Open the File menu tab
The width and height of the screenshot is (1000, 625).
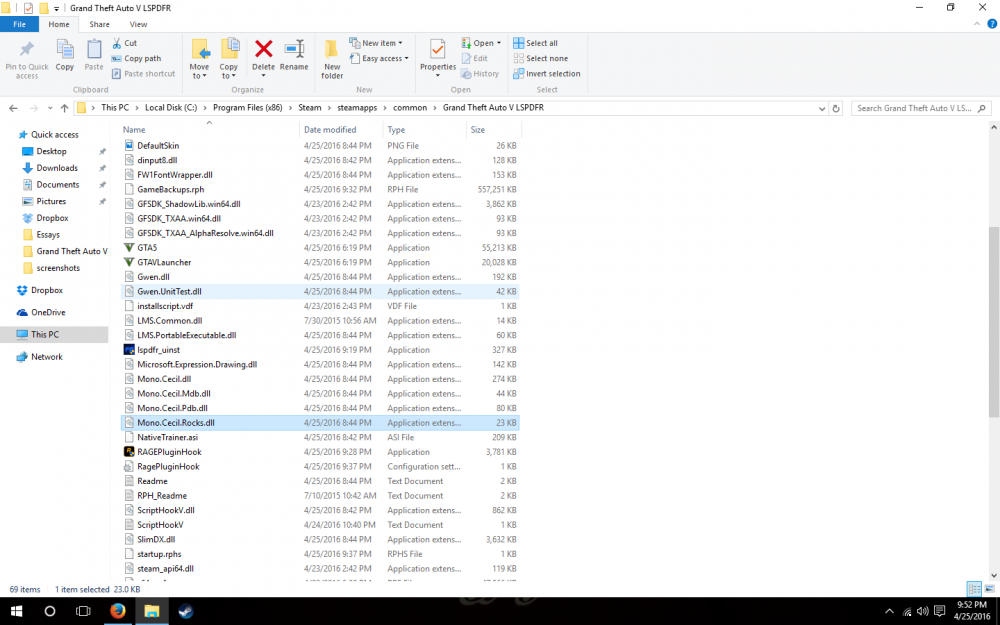[19, 24]
